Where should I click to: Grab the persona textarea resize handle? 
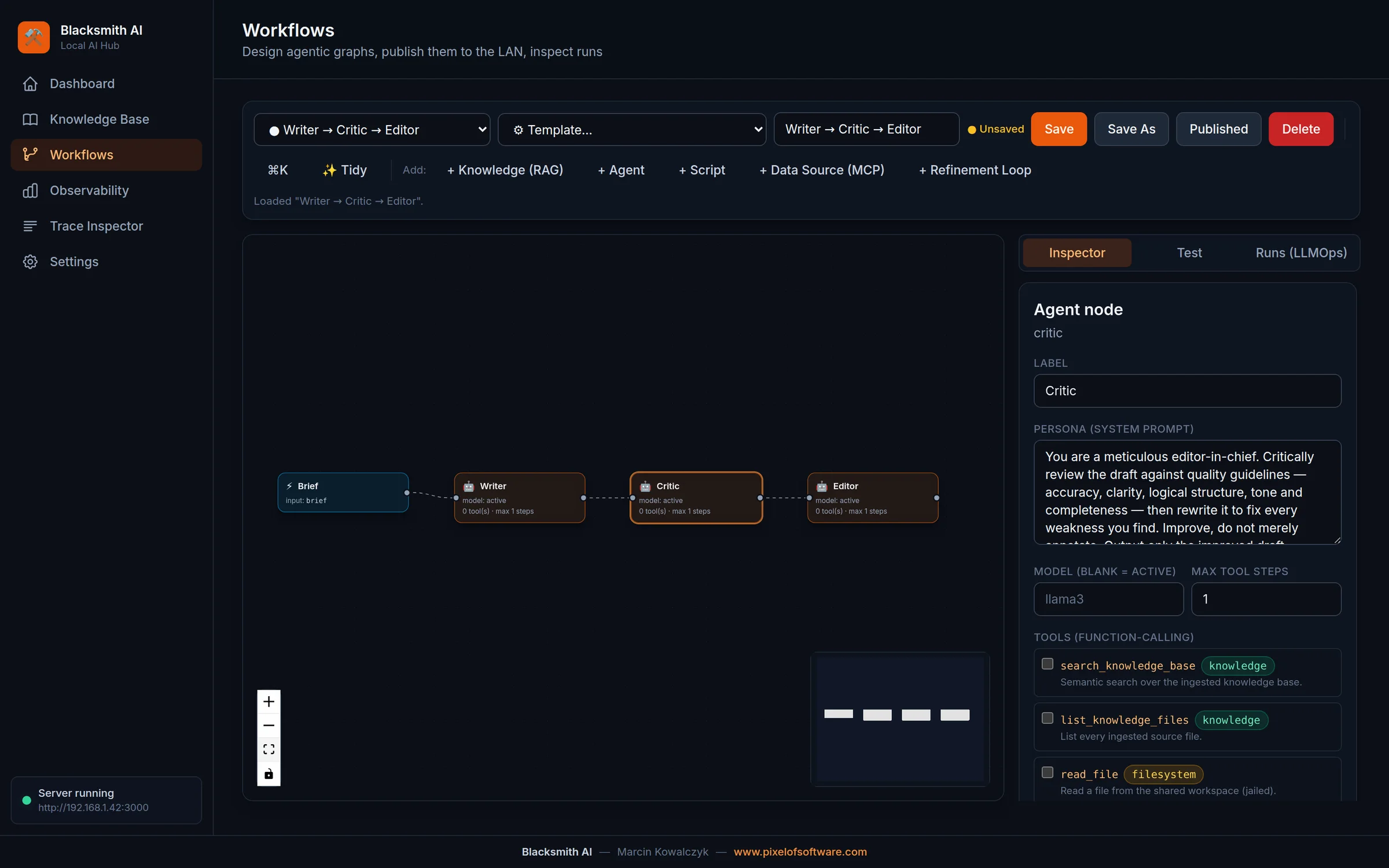click(x=1337, y=540)
